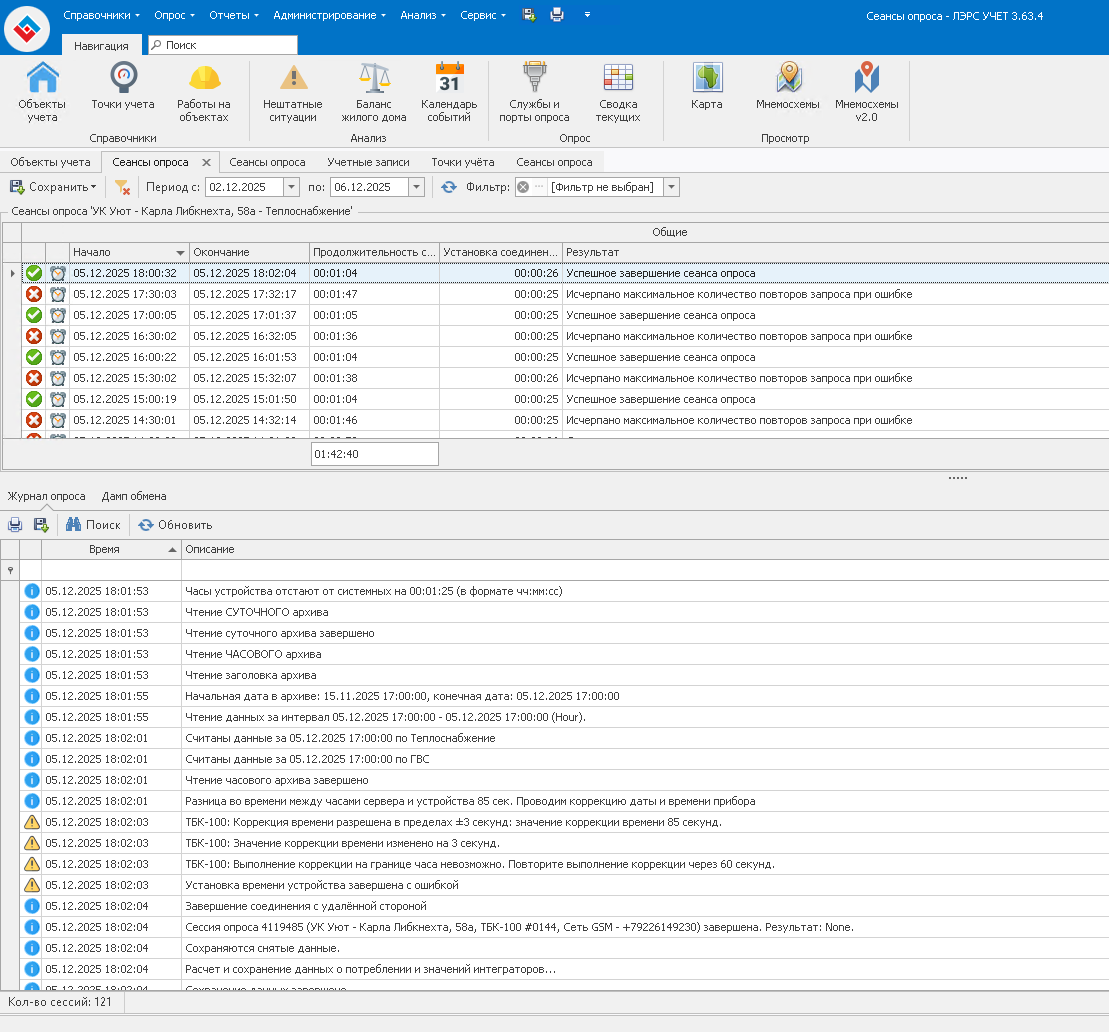Screen dimensions: 1109x1032
Task: Sort by the Начало column header
Action: click(x=120, y=252)
